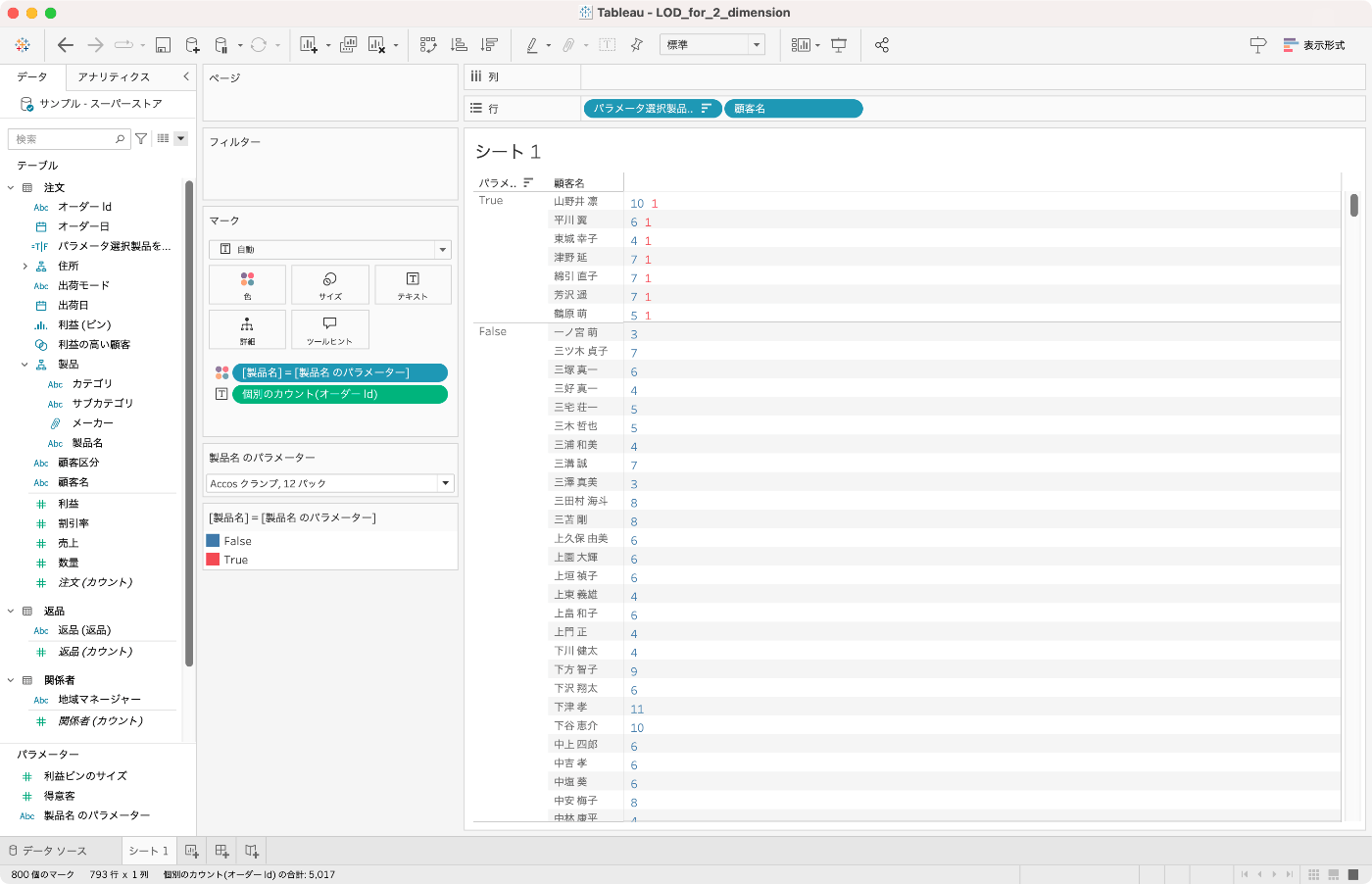Select the シート 1 sheet tab

[149, 851]
